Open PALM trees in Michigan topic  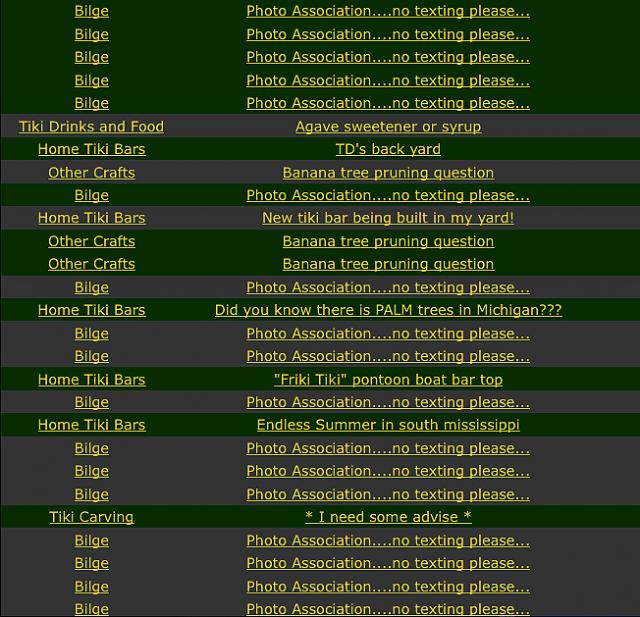(388, 310)
